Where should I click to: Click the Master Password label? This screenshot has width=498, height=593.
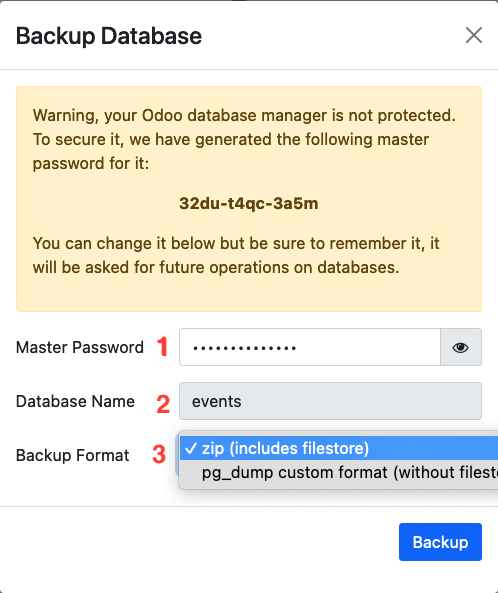[80, 347]
